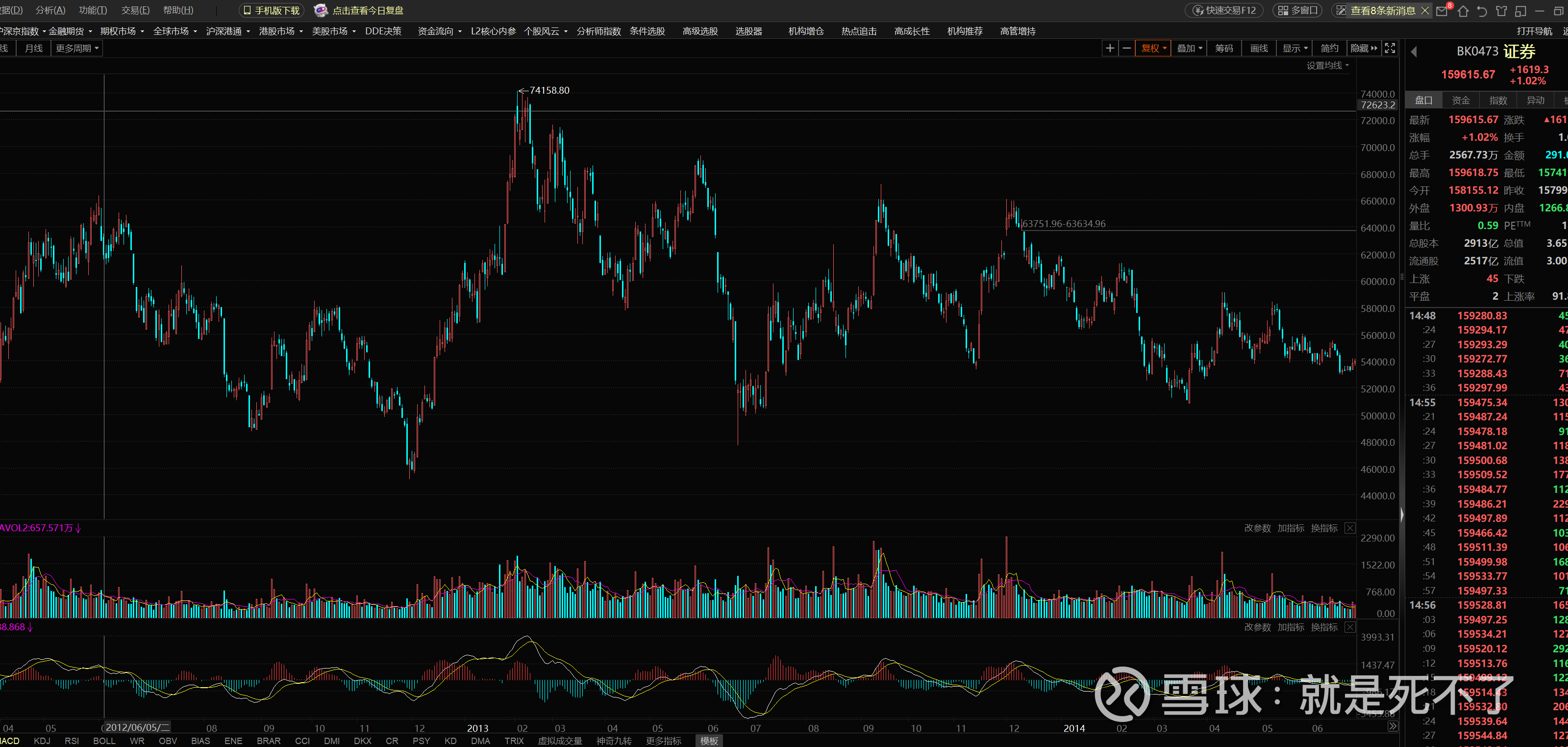Switch to the 资金 tab in quote panel

click(1460, 100)
